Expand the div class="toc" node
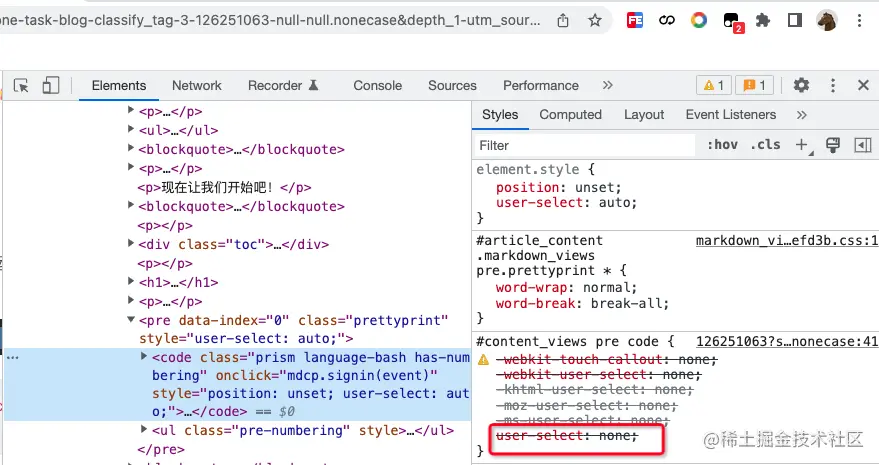879x465 pixels. (131, 243)
